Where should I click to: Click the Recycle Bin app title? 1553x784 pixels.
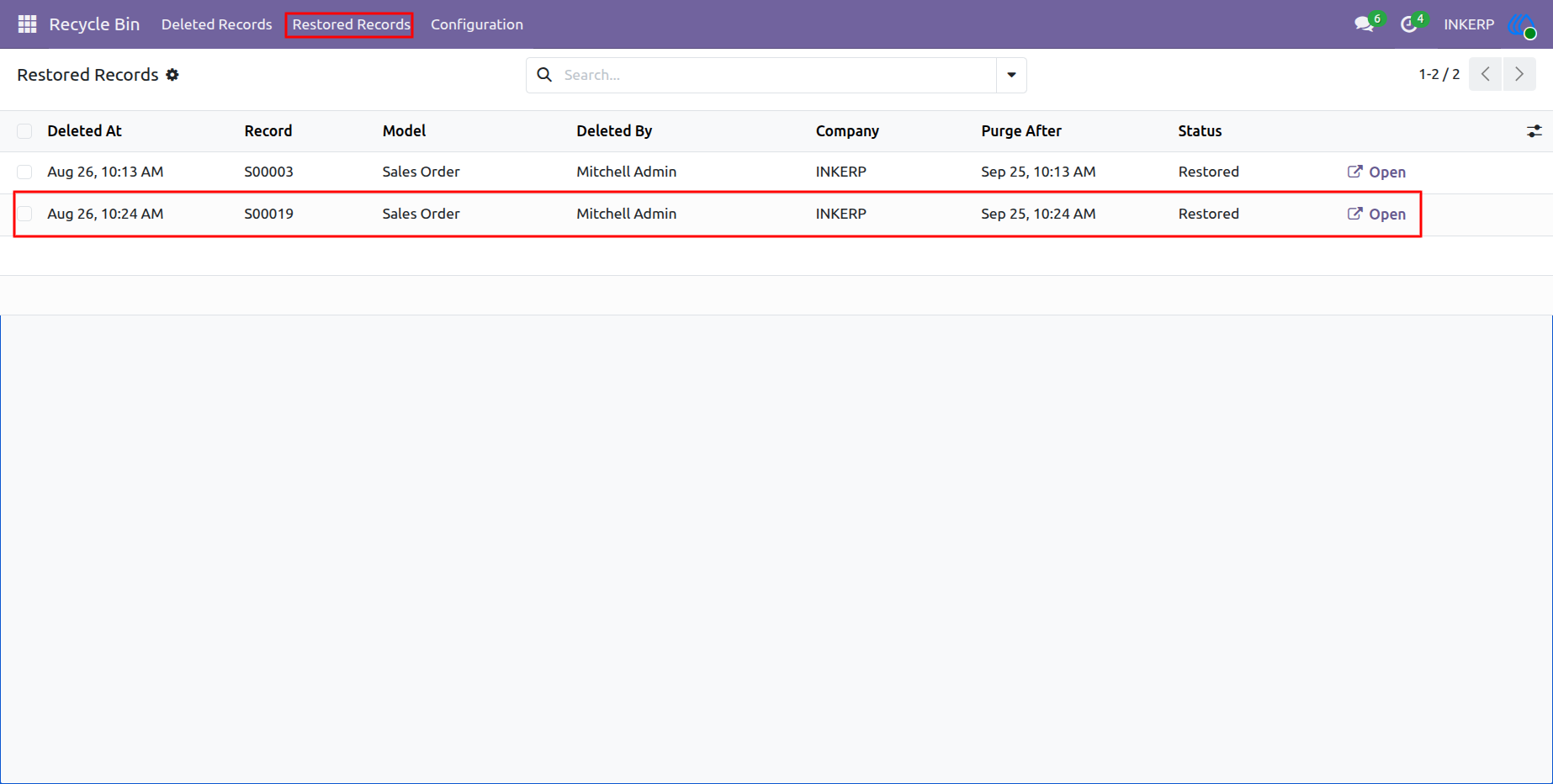pyautogui.click(x=94, y=24)
